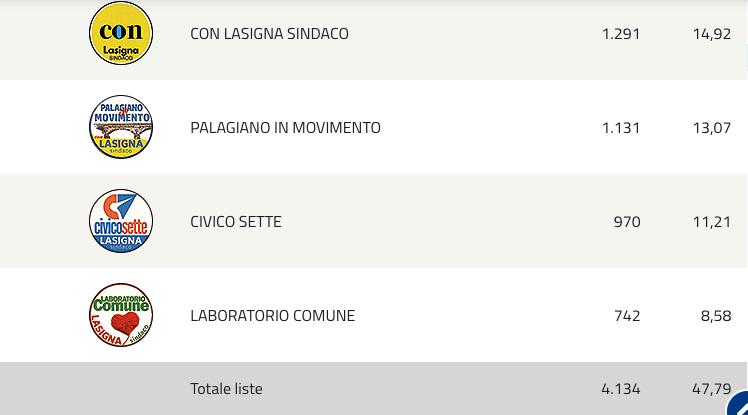The width and height of the screenshot is (748, 415).
Task: Click the yellow Con Lasigna Sindaco logo
Action: point(121,33)
